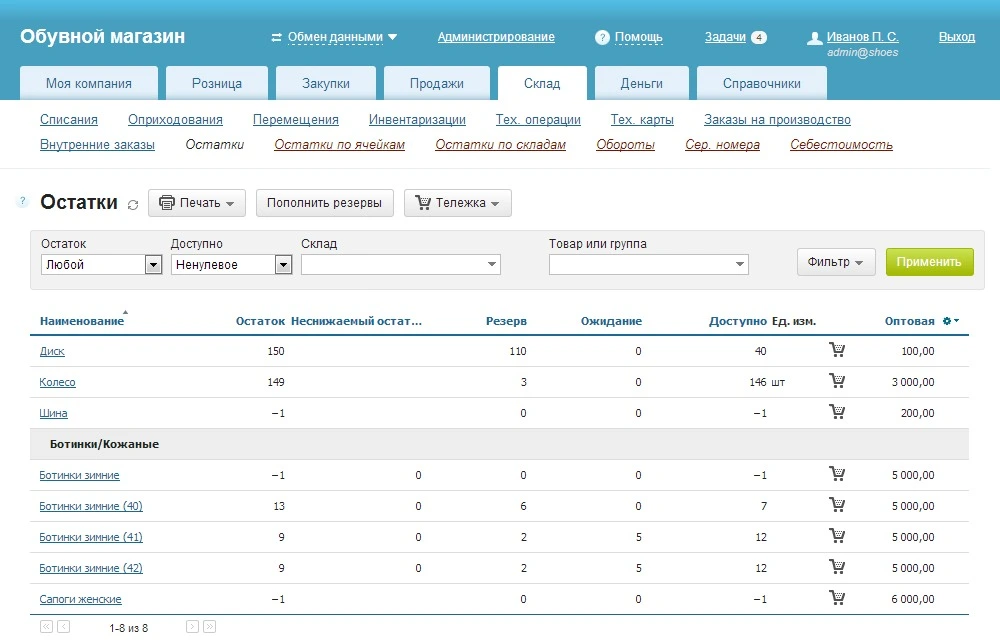
Task: Click the cart icon in the Диск row
Action: [837, 351]
